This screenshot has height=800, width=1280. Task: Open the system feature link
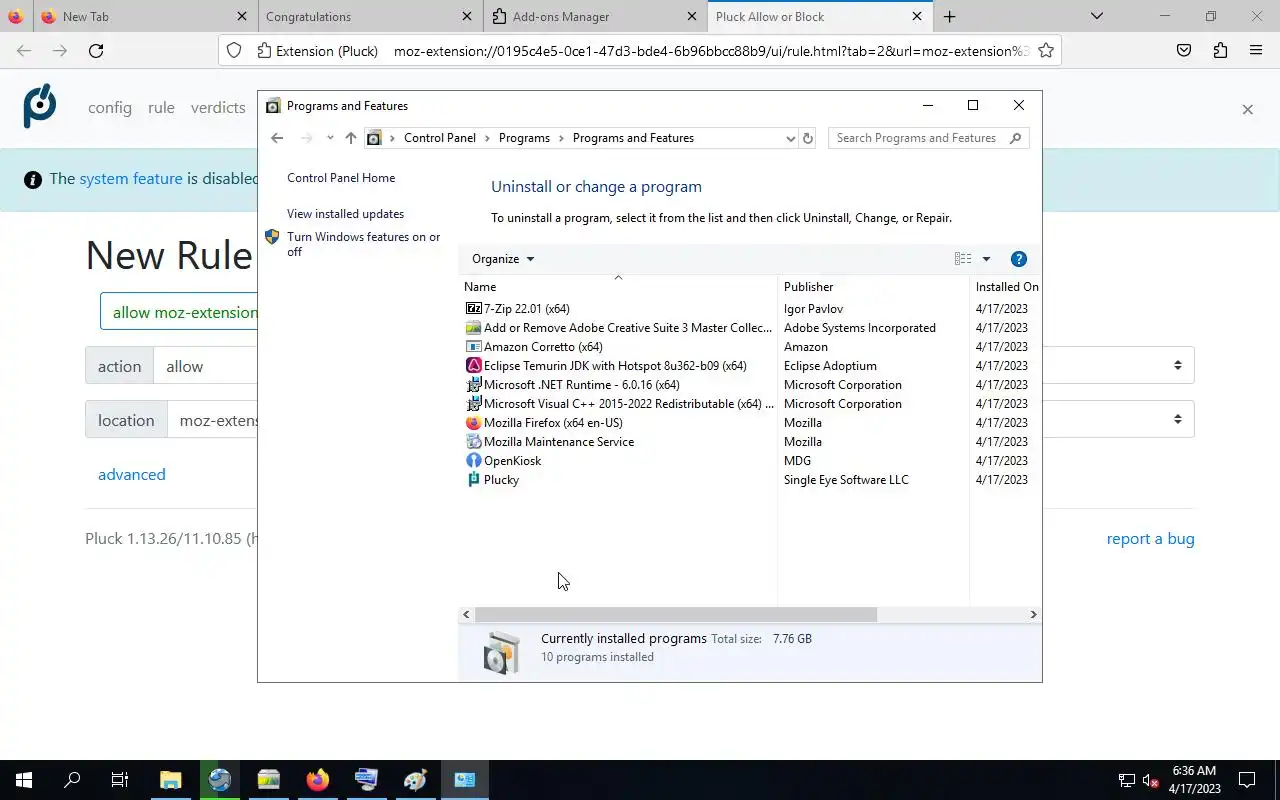(131, 179)
